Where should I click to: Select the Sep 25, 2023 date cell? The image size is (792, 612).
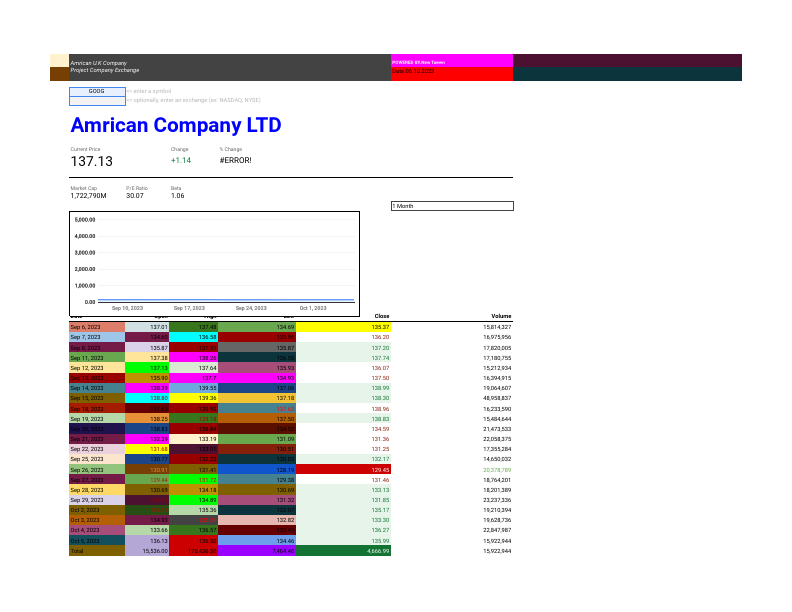97,460
